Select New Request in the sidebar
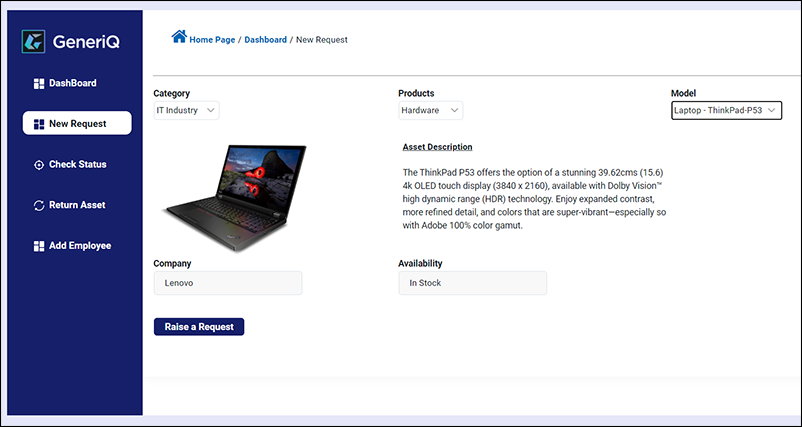 tap(77, 123)
